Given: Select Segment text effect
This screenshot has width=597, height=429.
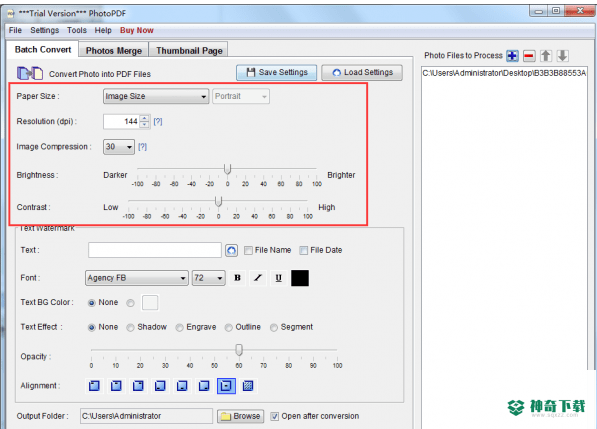Looking at the screenshot, I should (274, 327).
